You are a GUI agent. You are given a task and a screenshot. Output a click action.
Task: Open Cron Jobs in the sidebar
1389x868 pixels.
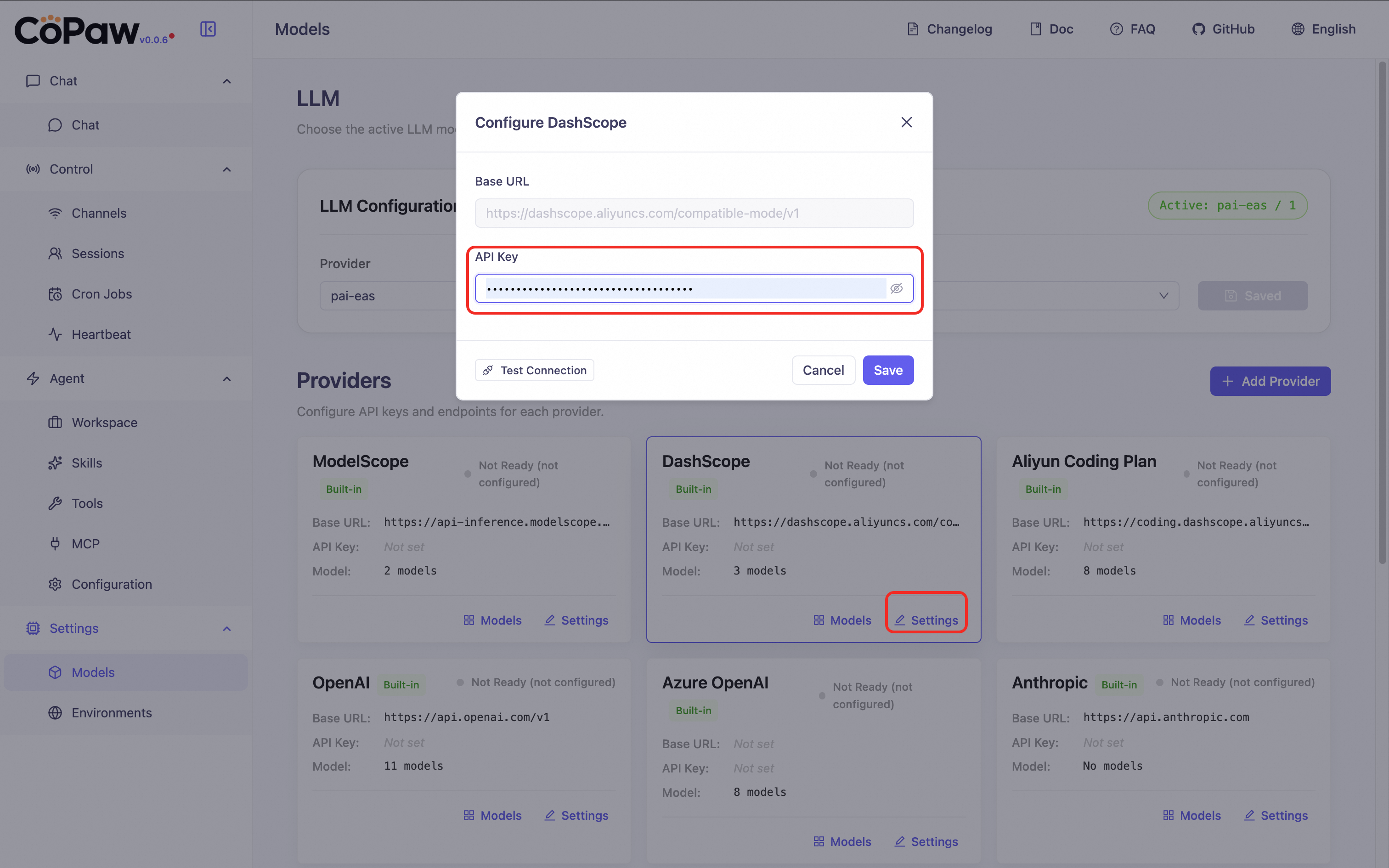[101, 294]
